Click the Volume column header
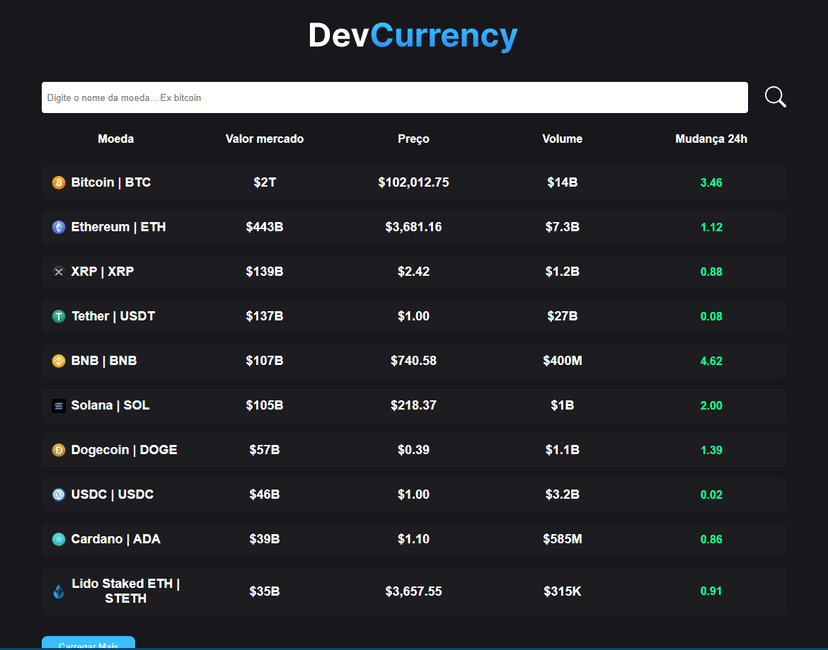 point(562,139)
